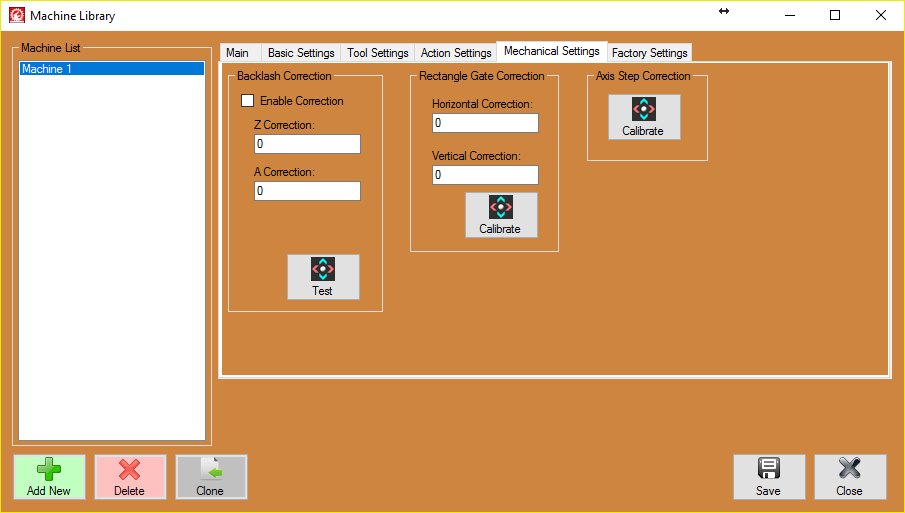Click the Horizontal Correction input field
This screenshot has width=905, height=513.
(485, 123)
